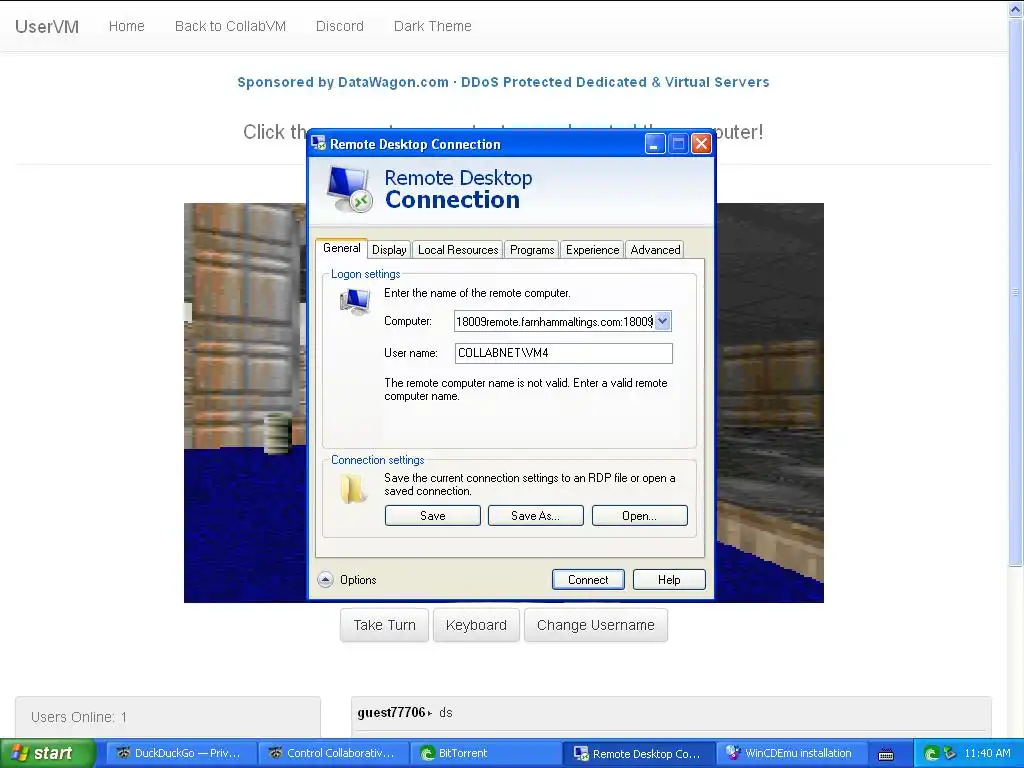
Task: Click the page vertical scrollbar thumb
Action: (x=1016, y=291)
